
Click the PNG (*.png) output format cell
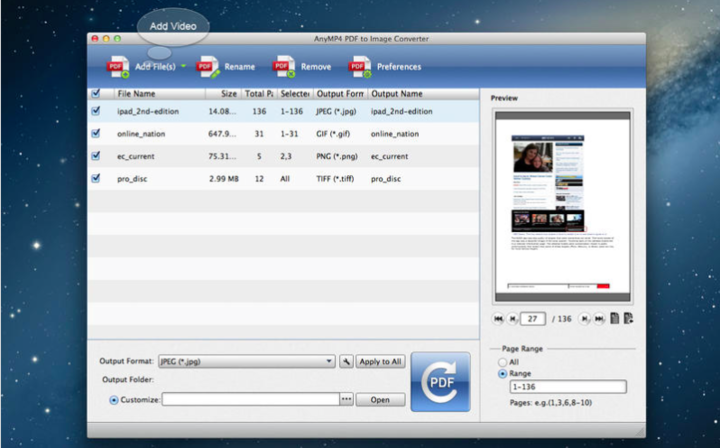(337, 156)
